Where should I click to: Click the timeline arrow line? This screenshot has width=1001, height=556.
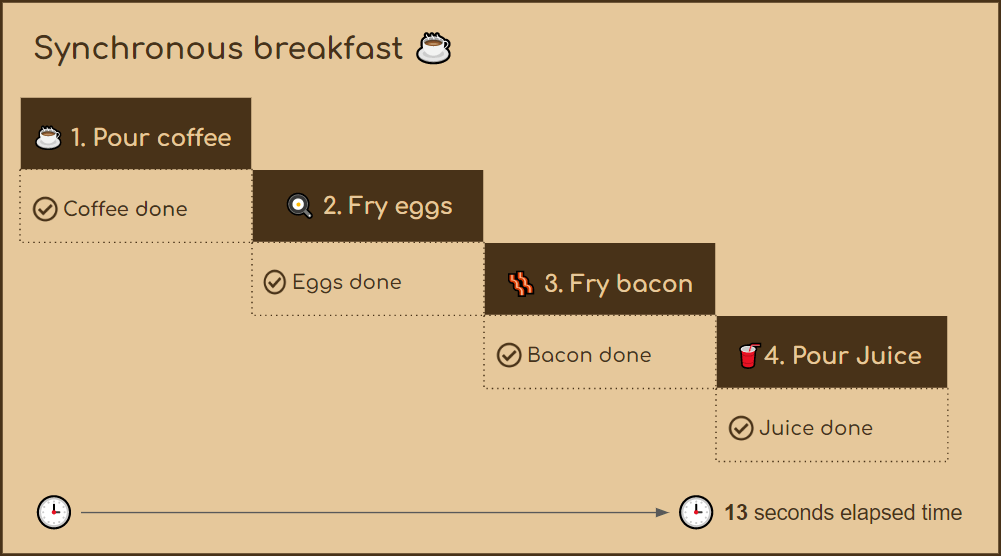click(375, 512)
